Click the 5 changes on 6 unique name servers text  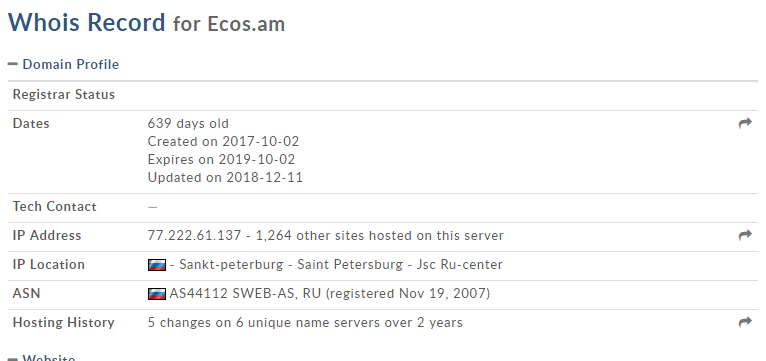click(305, 322)
